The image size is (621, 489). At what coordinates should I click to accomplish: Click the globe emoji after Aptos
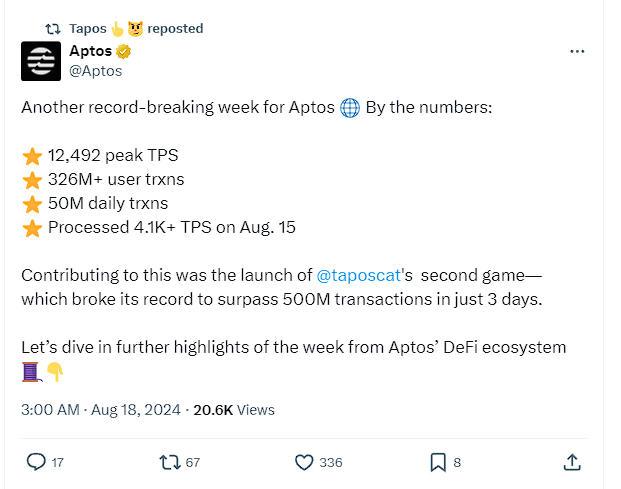[x=350, y=108]
